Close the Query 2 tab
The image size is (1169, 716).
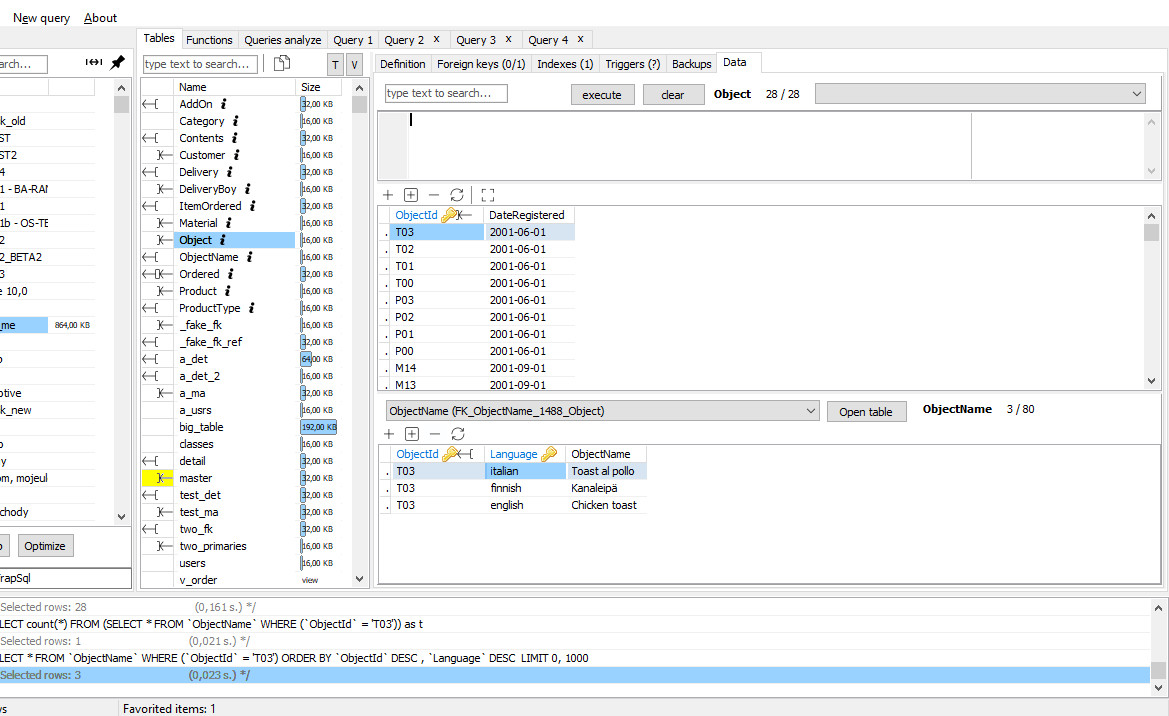click(x=437, y=40)
